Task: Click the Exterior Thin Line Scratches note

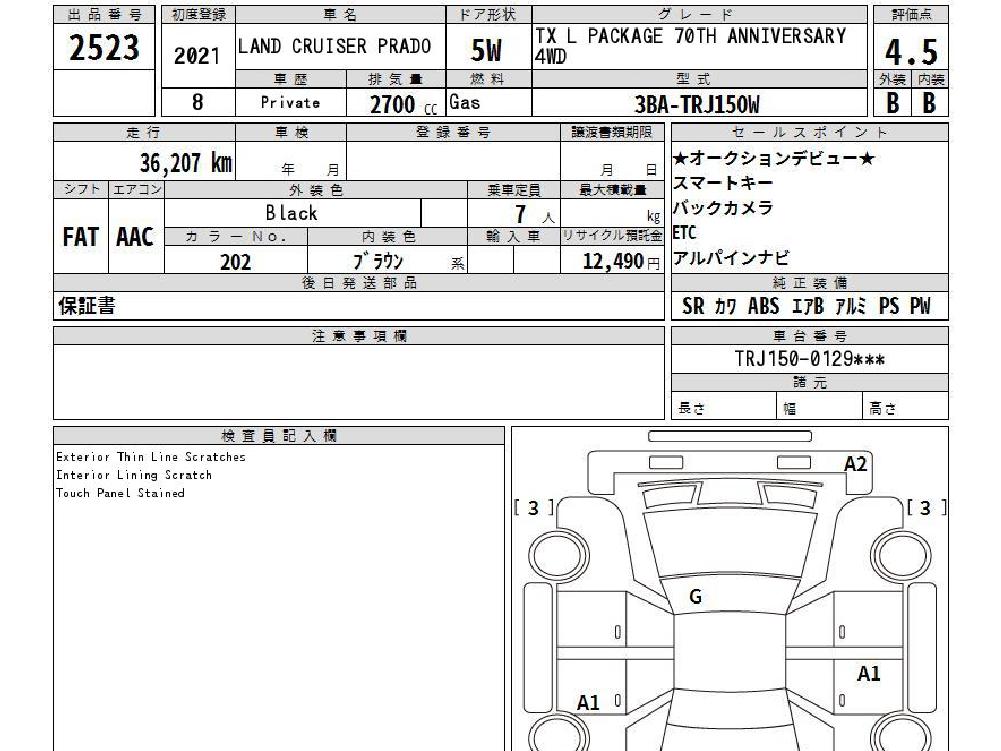Action: 151,457
